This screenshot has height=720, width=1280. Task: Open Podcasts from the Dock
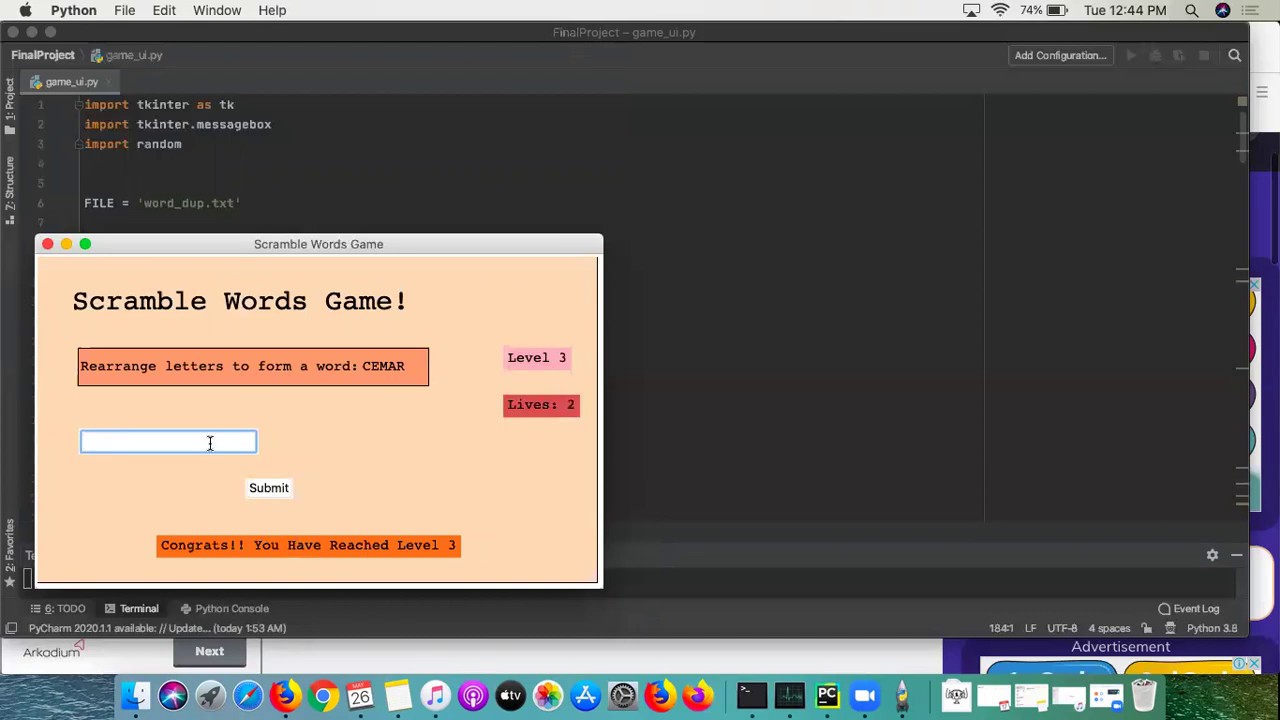(473, 695)
